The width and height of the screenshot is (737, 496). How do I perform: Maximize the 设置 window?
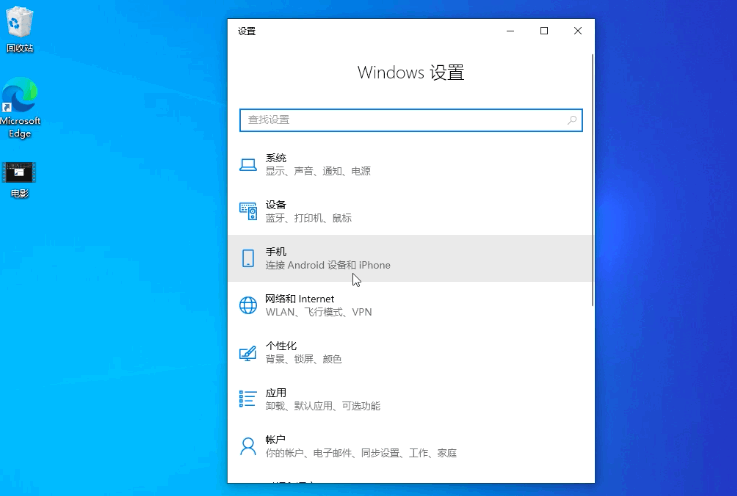tap(544, 31)
